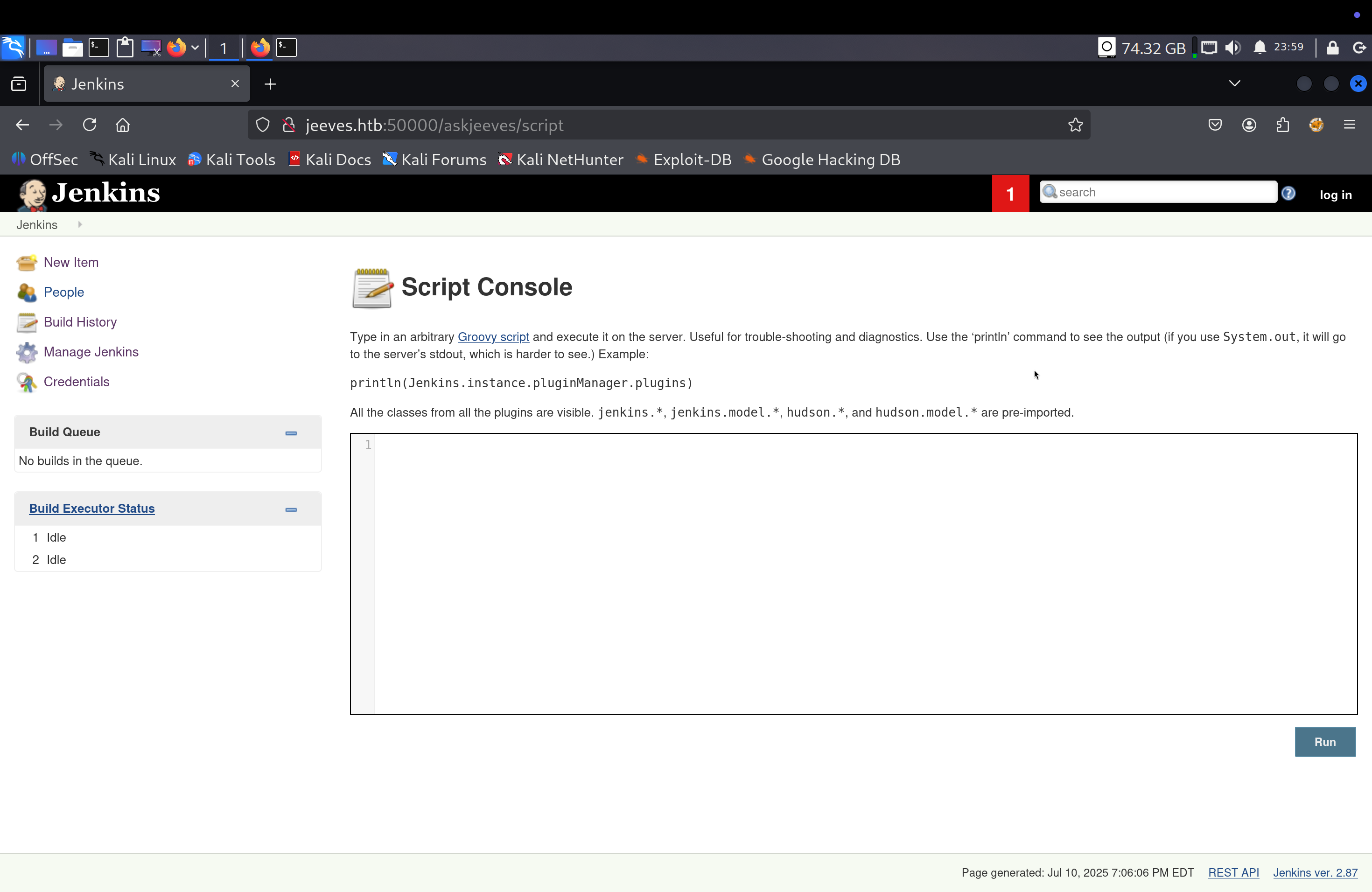The height and width of the screenshot is (892, 1372).
Task: Go back to previous page
Action: [22, 125]
